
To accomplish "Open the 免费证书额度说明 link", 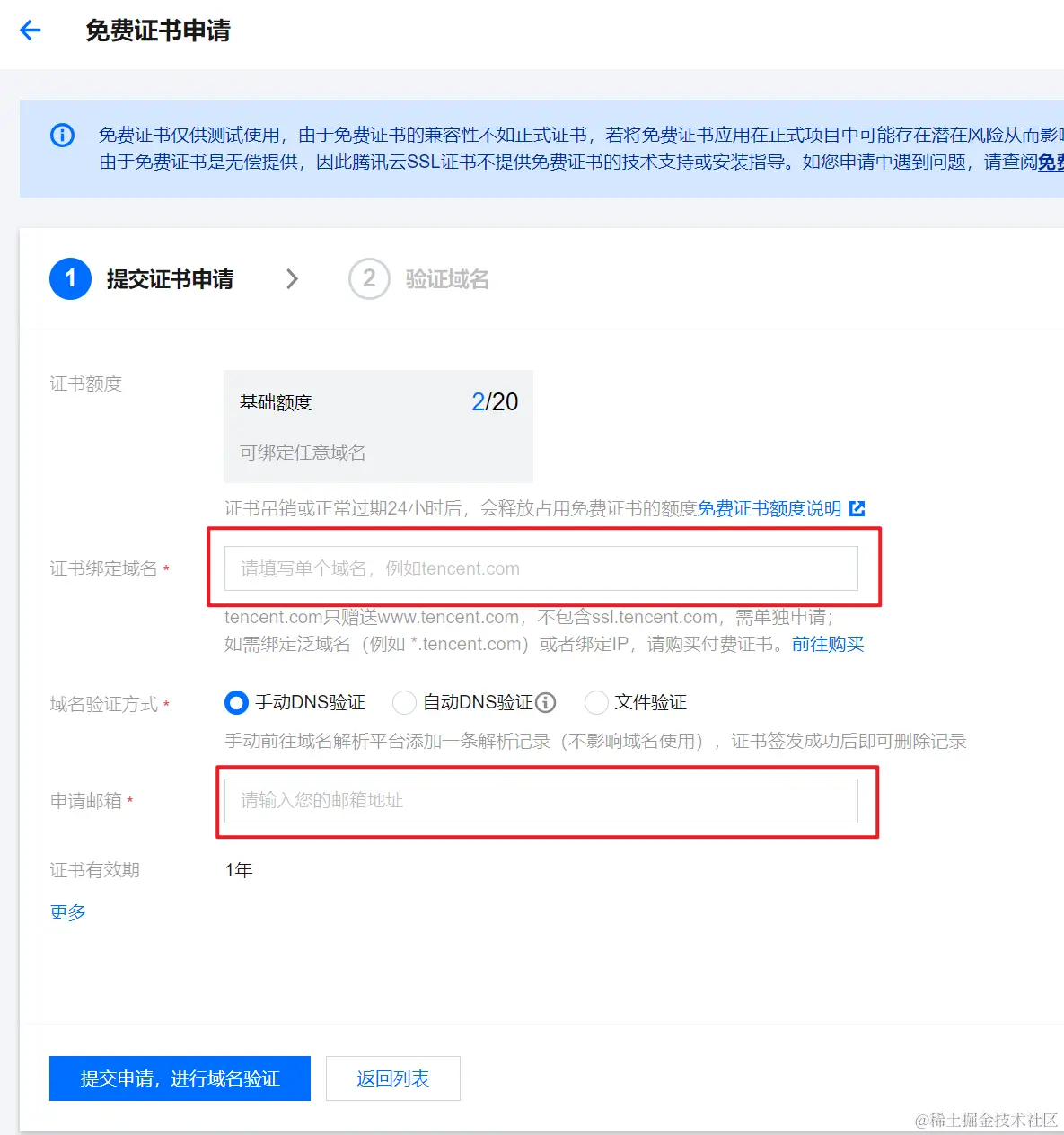I will pyautogui.click(x=769, y=508).
